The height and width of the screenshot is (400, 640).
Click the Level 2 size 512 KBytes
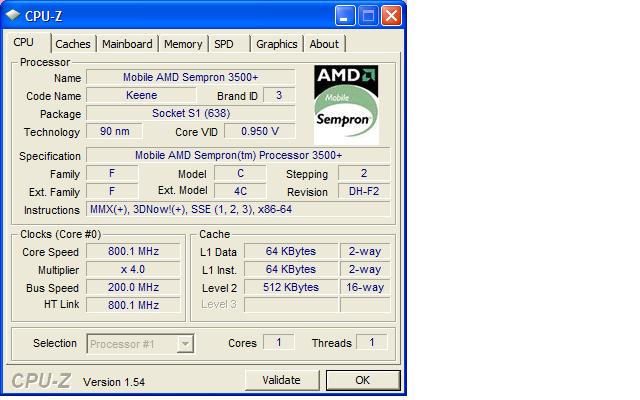pyautogui.click(x=291, y=287)
